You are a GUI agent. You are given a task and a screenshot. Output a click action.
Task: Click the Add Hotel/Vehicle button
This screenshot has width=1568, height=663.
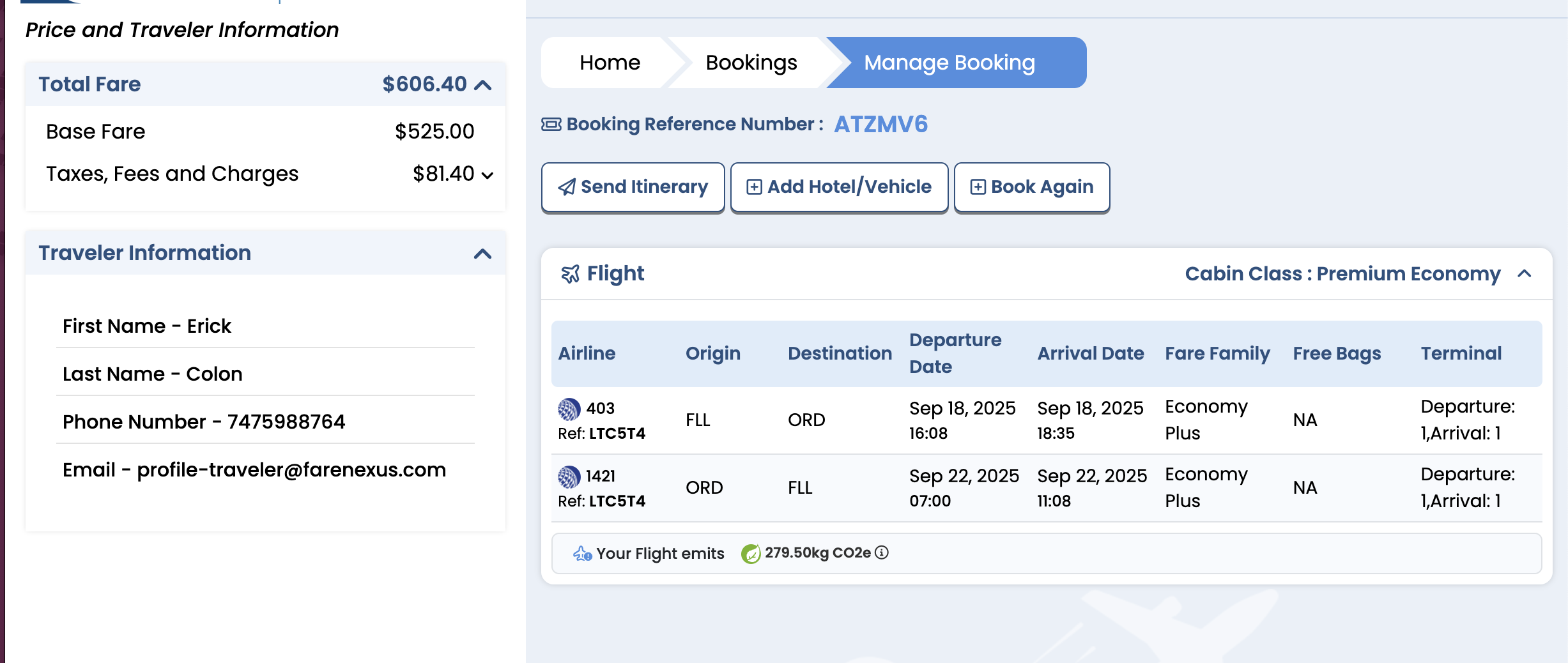pyautogui.click(x=840, y=187)
